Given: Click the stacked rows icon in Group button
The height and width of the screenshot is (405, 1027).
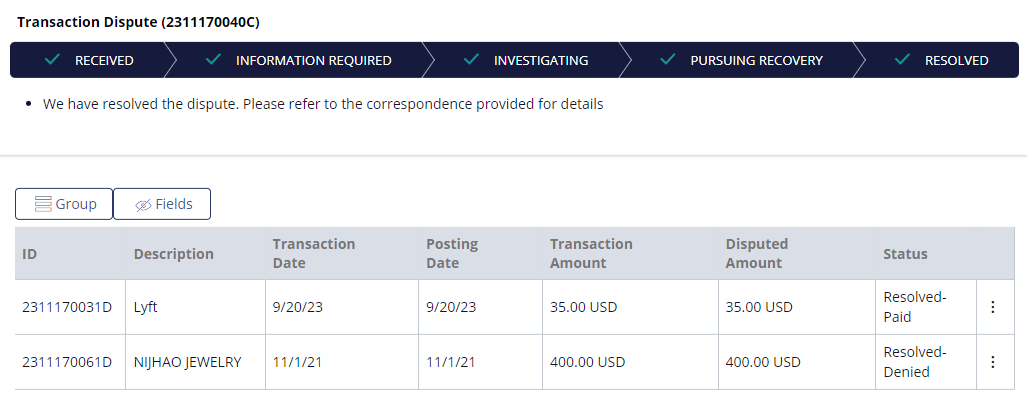Looking at the screenshot, I should (43, 204).
